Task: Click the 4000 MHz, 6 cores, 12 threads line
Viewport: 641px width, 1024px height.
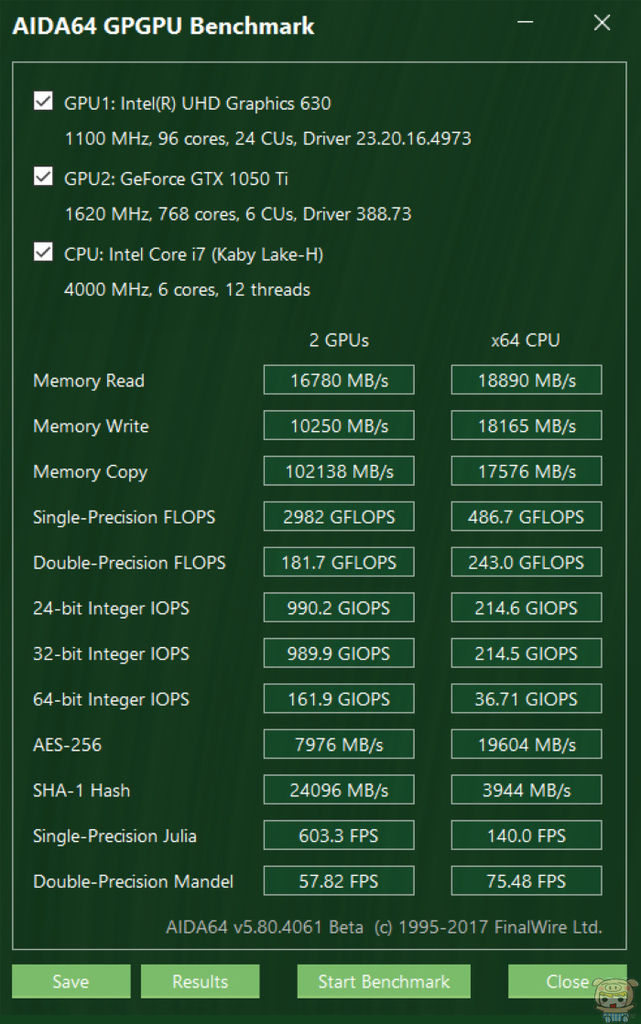Action: [187, 290]
